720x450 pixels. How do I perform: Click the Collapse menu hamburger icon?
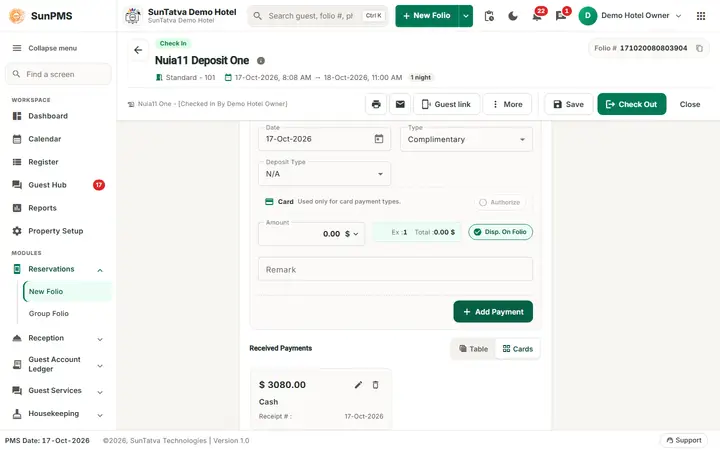click(17, 48)
